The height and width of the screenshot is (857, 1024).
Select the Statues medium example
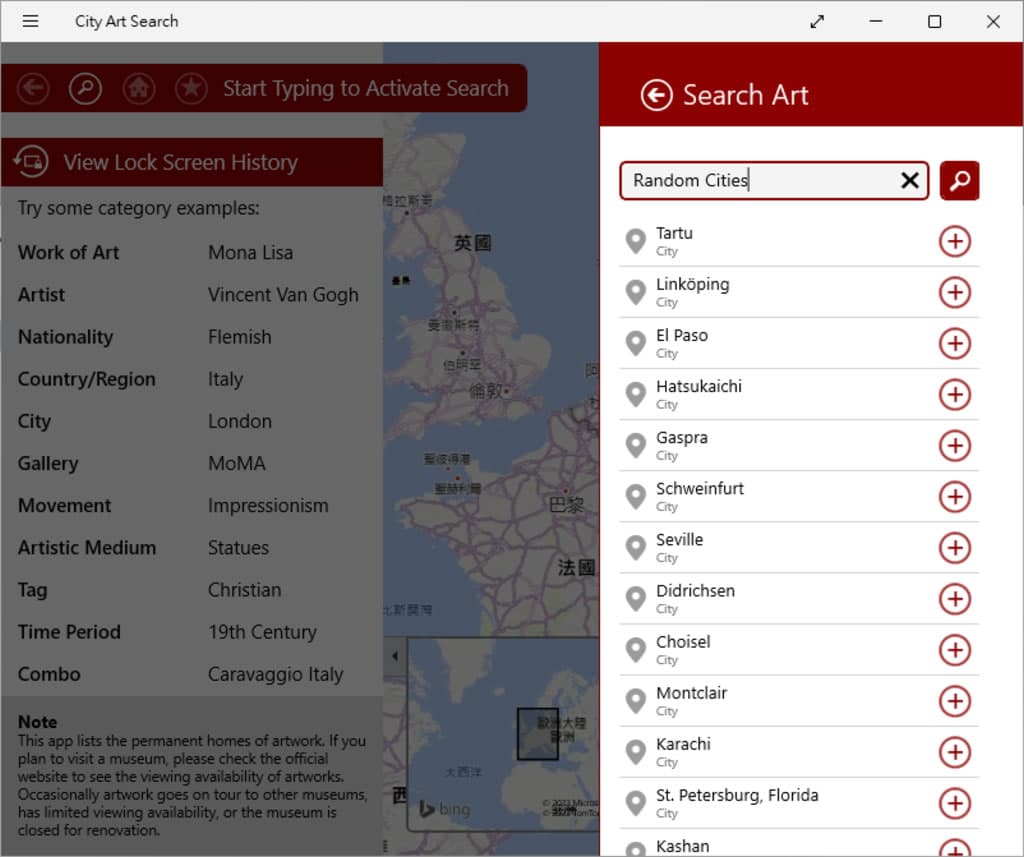click(238, 548)
